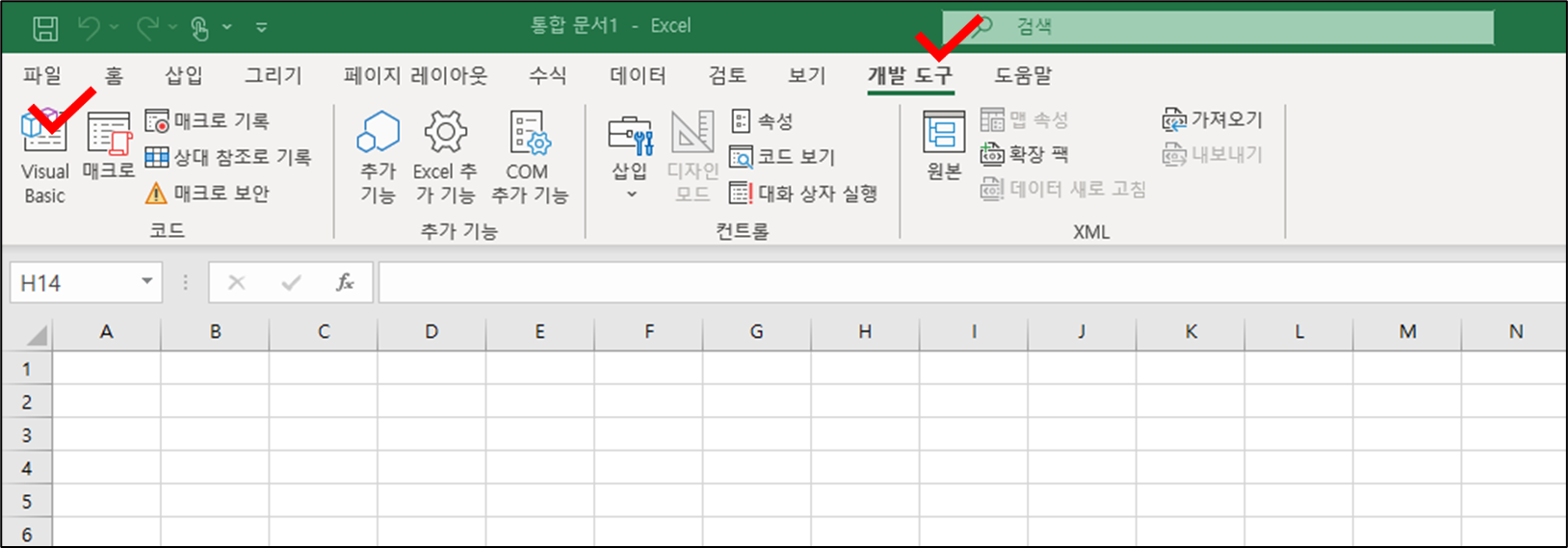Switch to the 데이터 tab

[638, 75]
